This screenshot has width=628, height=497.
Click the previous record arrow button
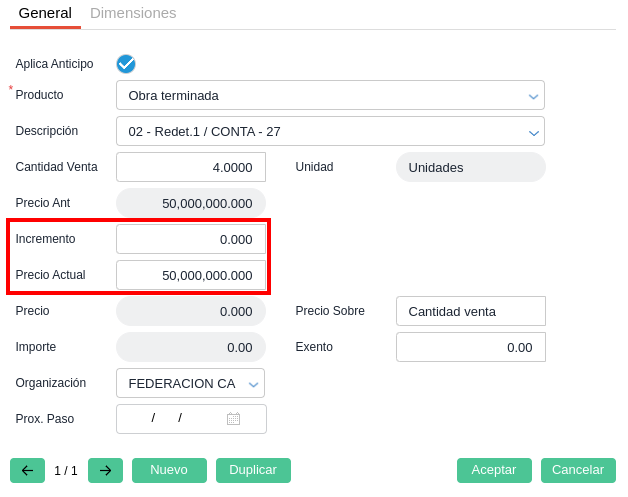(x=27, y=470)
